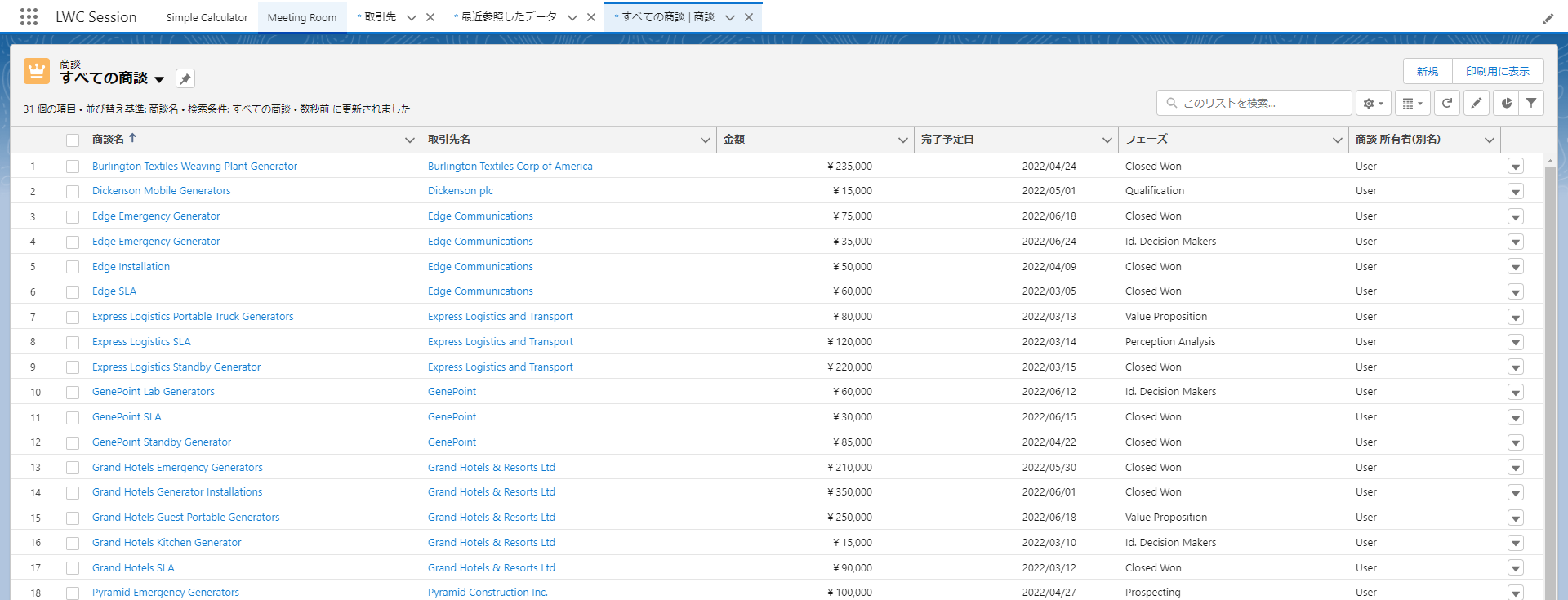Switch to the 取引先 tab
Screen dimensions: 1568x600
click(x=380, y=17)
